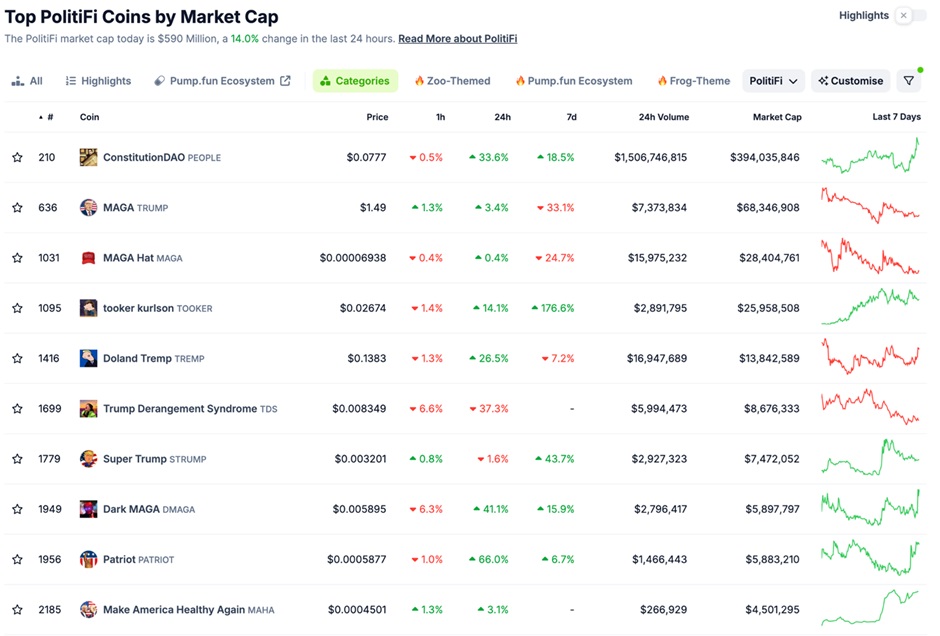Image resolution: width=940 pixels, height=636 pixels.
Task: Open Read More about PolitiFi link
Action: click(457, 39)
